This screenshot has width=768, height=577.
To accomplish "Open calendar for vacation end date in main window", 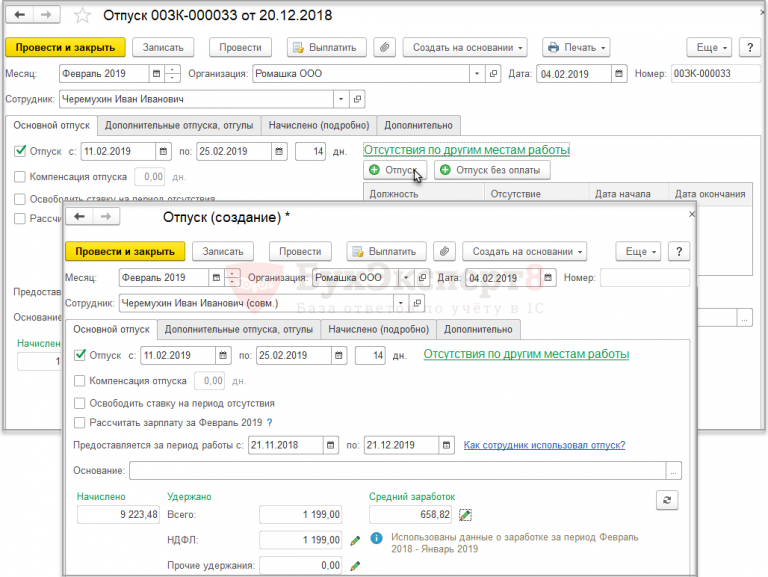I will 279,151.
